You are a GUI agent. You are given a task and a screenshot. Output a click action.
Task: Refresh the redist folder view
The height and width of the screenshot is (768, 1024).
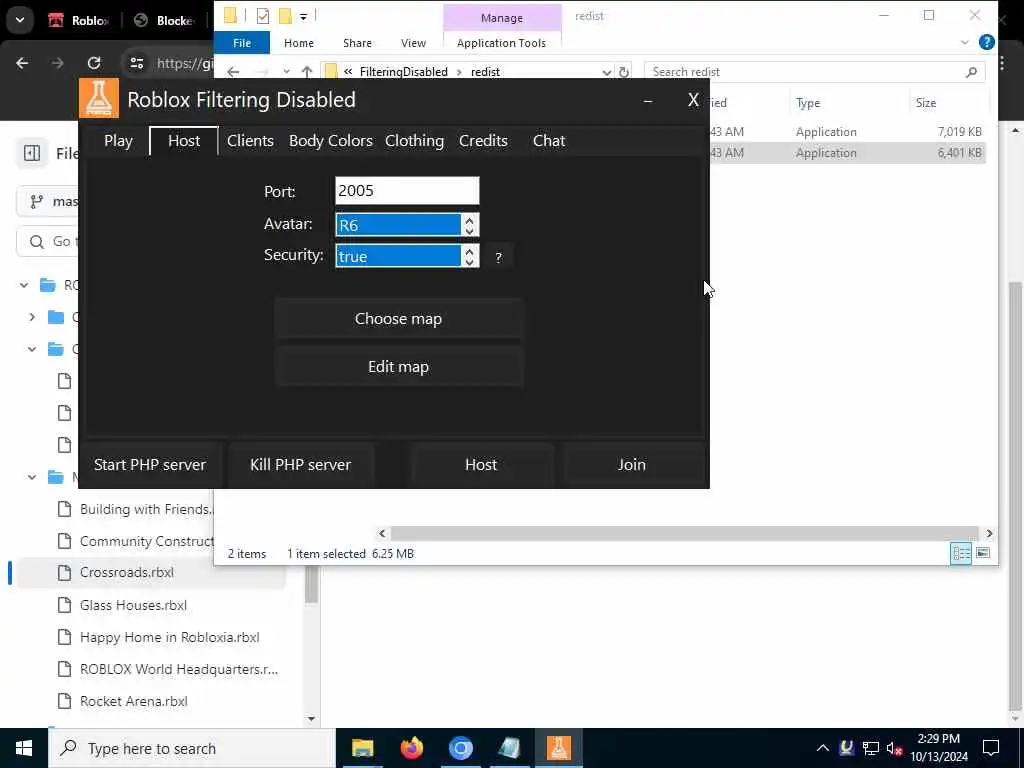point(624,72)
